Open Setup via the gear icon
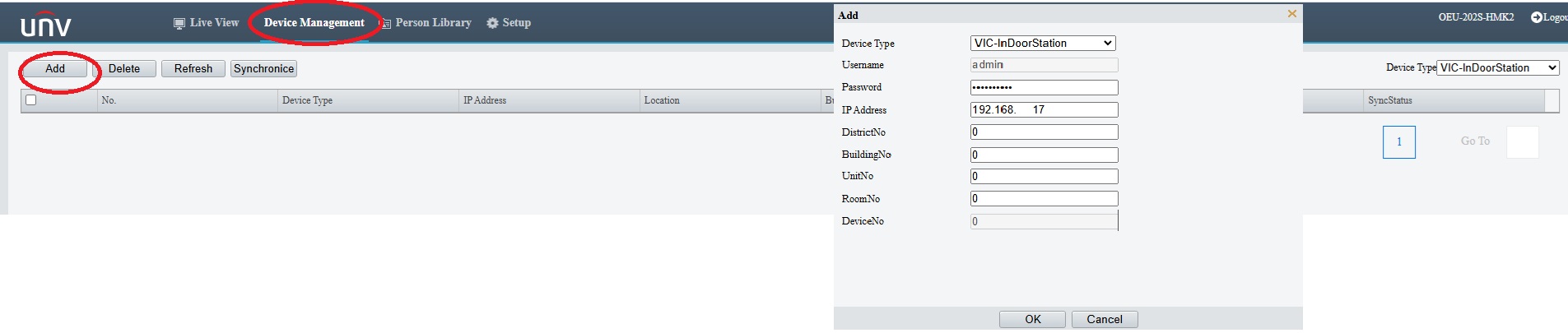Viewport: 1568px width, 333px height. click(493, 23)
